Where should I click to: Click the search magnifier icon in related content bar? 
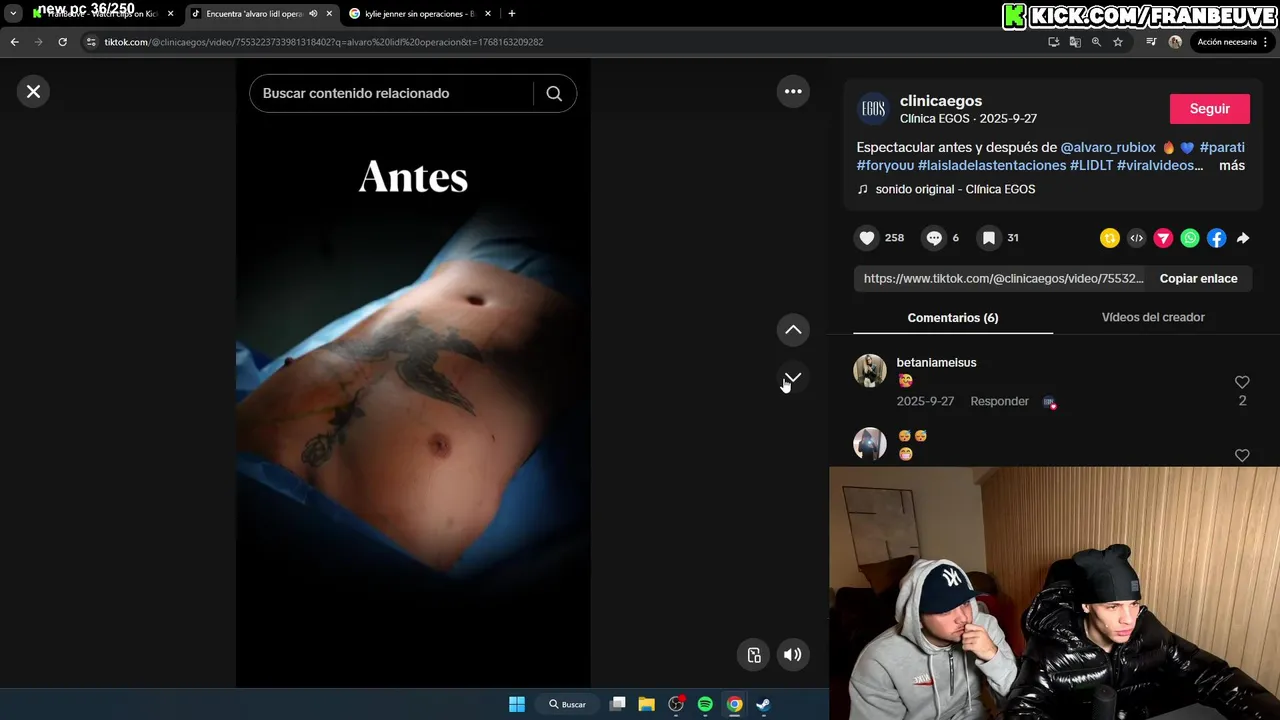(554, 93)
